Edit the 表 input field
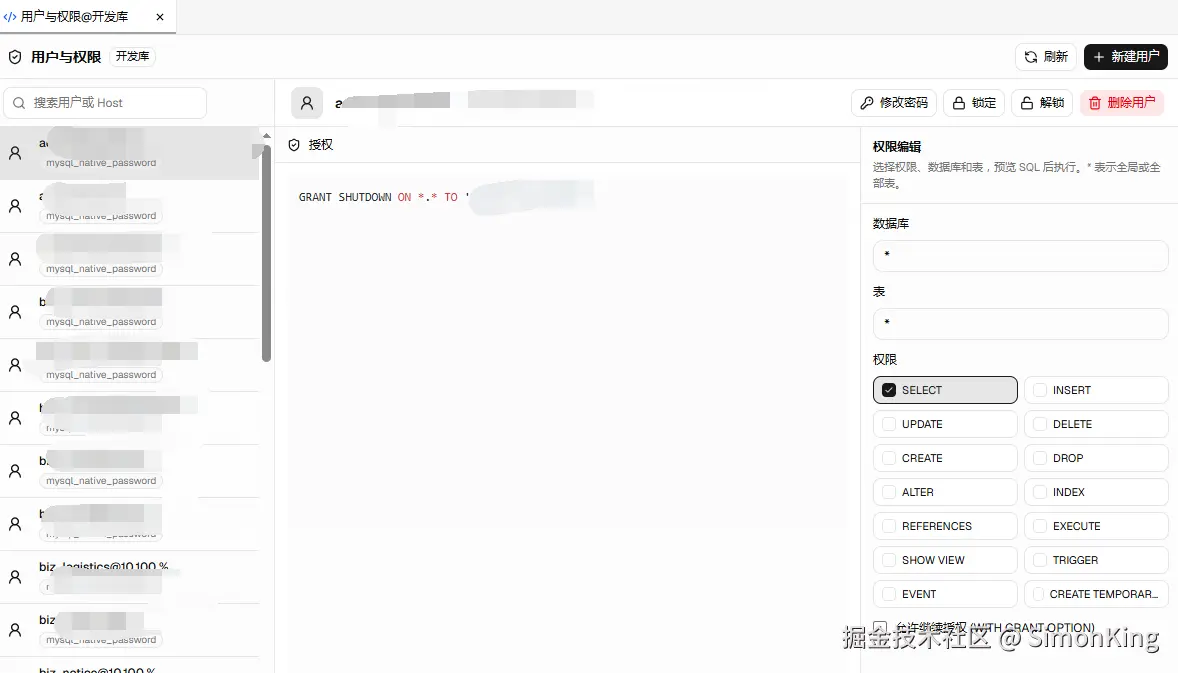The image size is (1178, 673). (1020, 323)
